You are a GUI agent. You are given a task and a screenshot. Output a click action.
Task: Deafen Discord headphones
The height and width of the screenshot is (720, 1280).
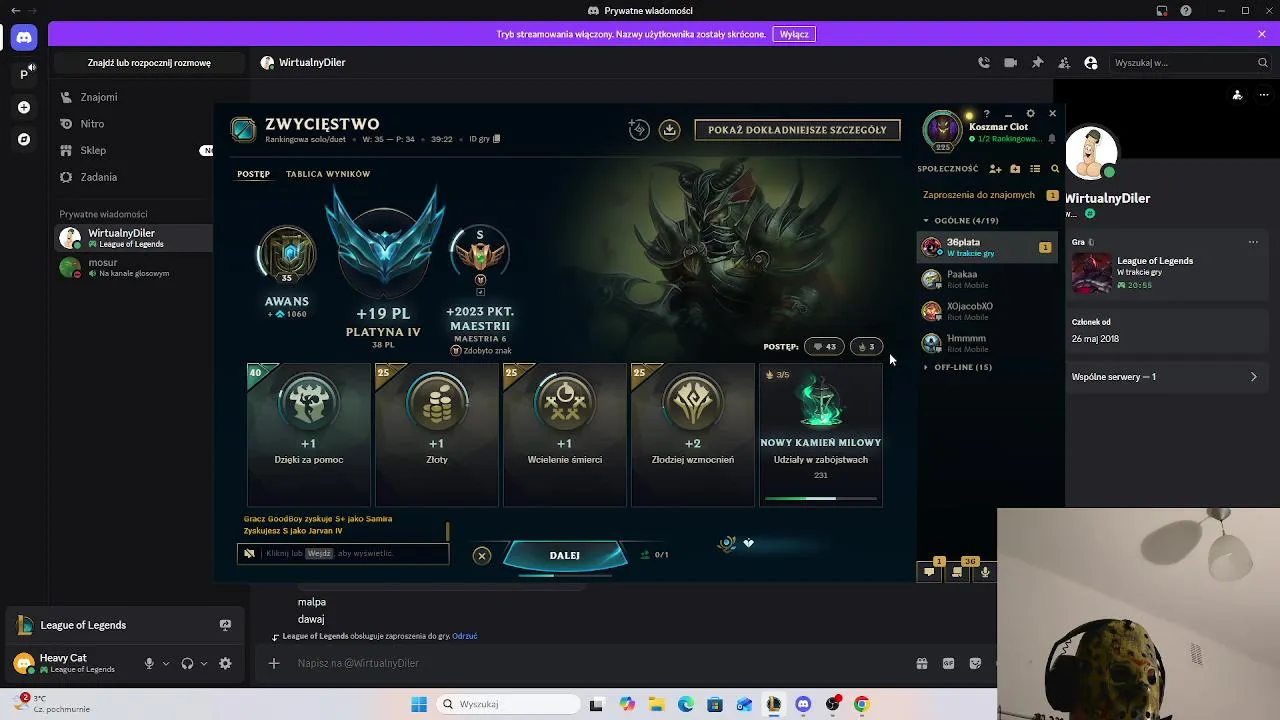coord(187,663)
